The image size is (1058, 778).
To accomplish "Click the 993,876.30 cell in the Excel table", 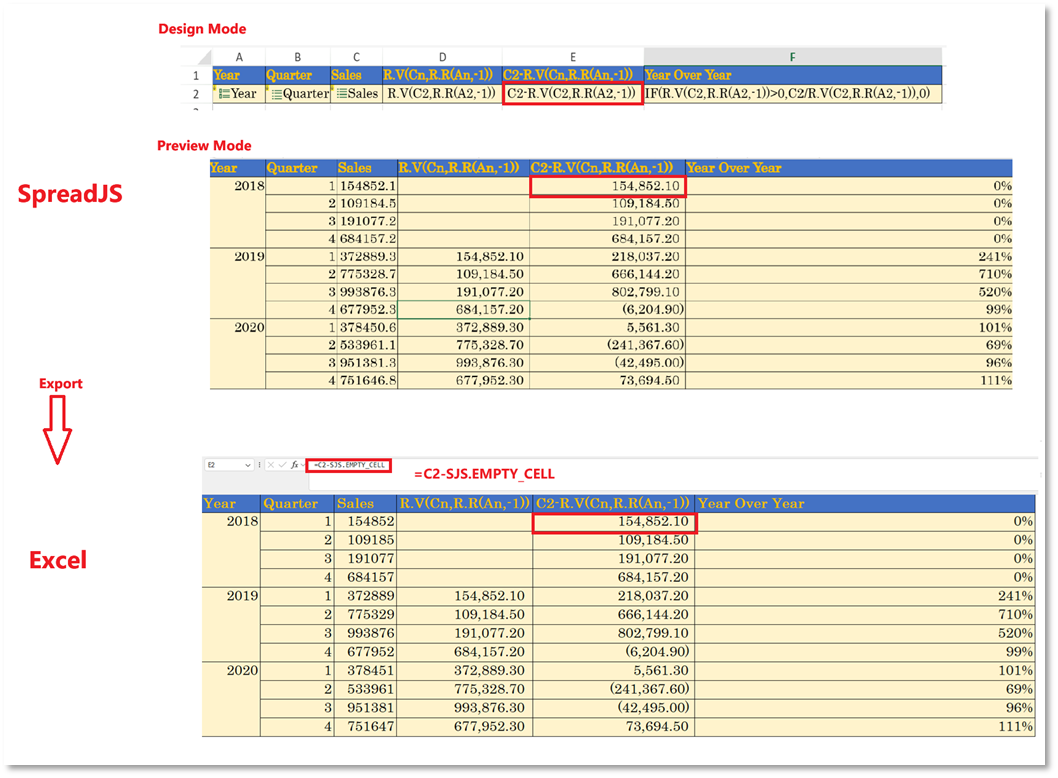I will pyautogui.click(x=465, y=708).
